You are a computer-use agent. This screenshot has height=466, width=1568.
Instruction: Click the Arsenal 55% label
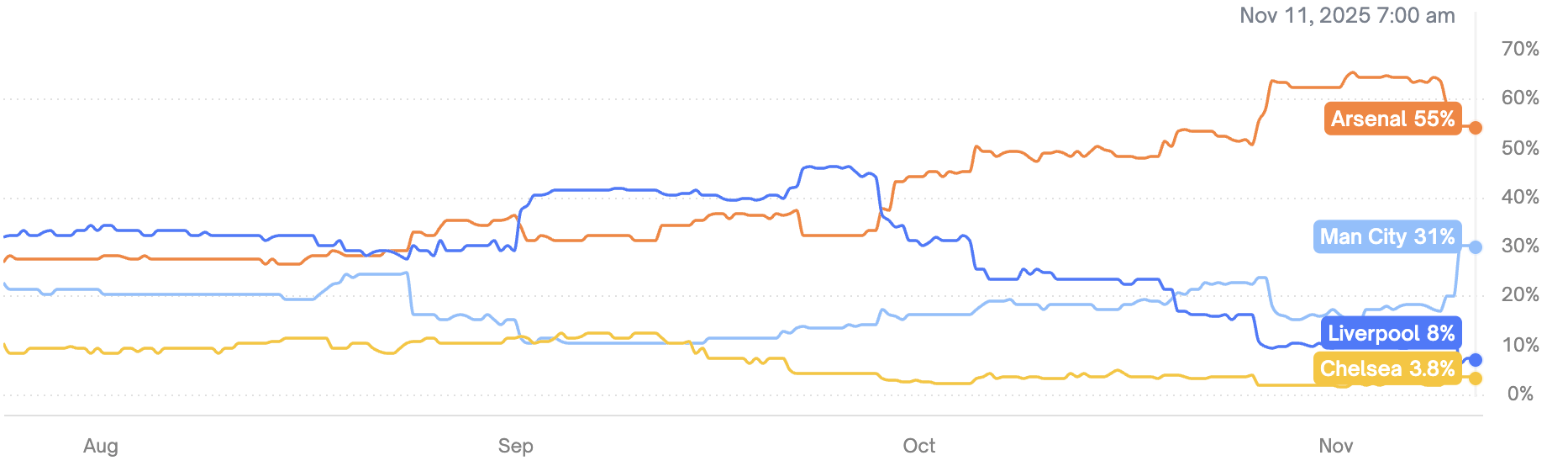pos(1392,119)
